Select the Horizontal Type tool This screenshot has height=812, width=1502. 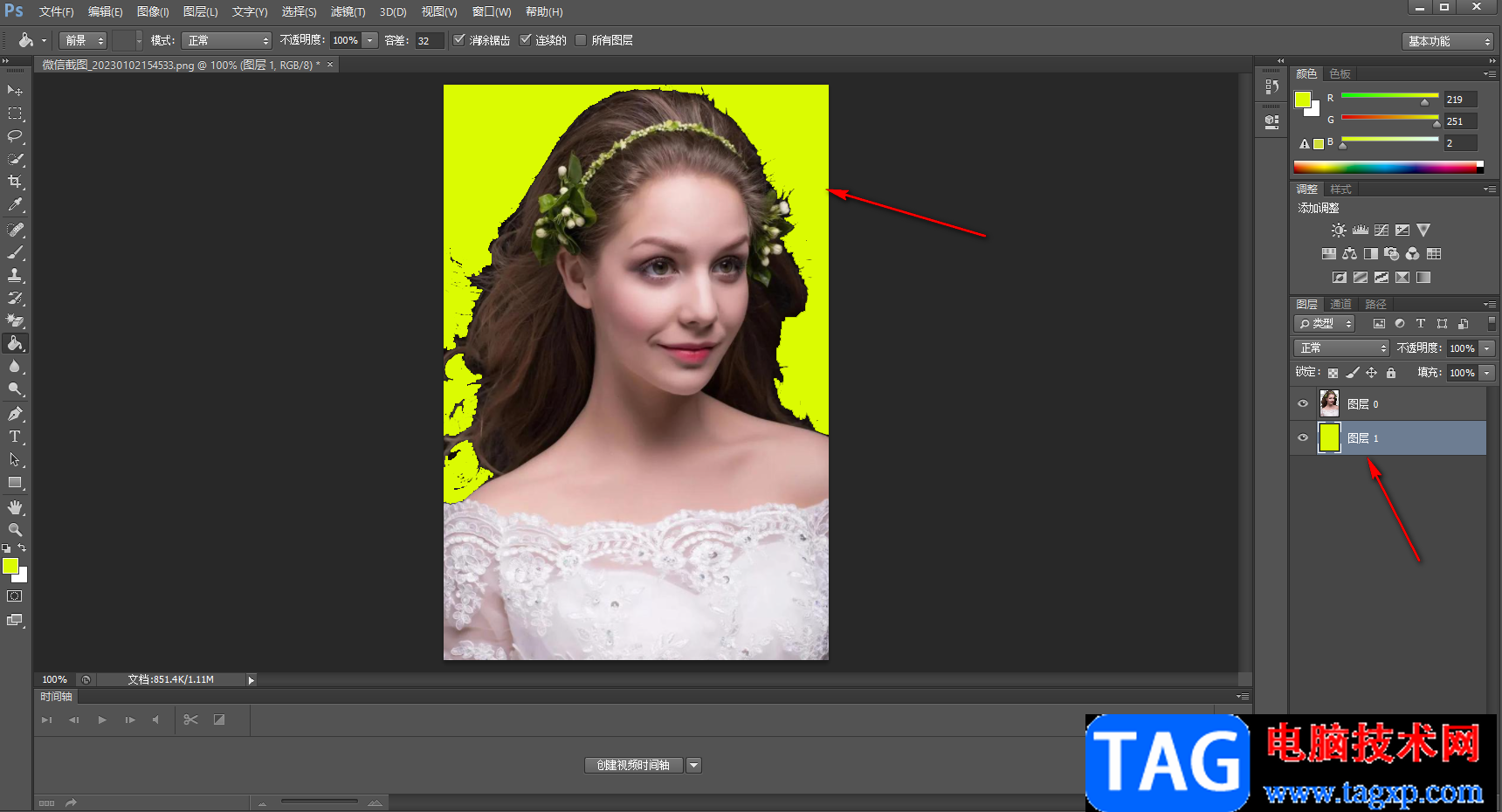[15, 437]
